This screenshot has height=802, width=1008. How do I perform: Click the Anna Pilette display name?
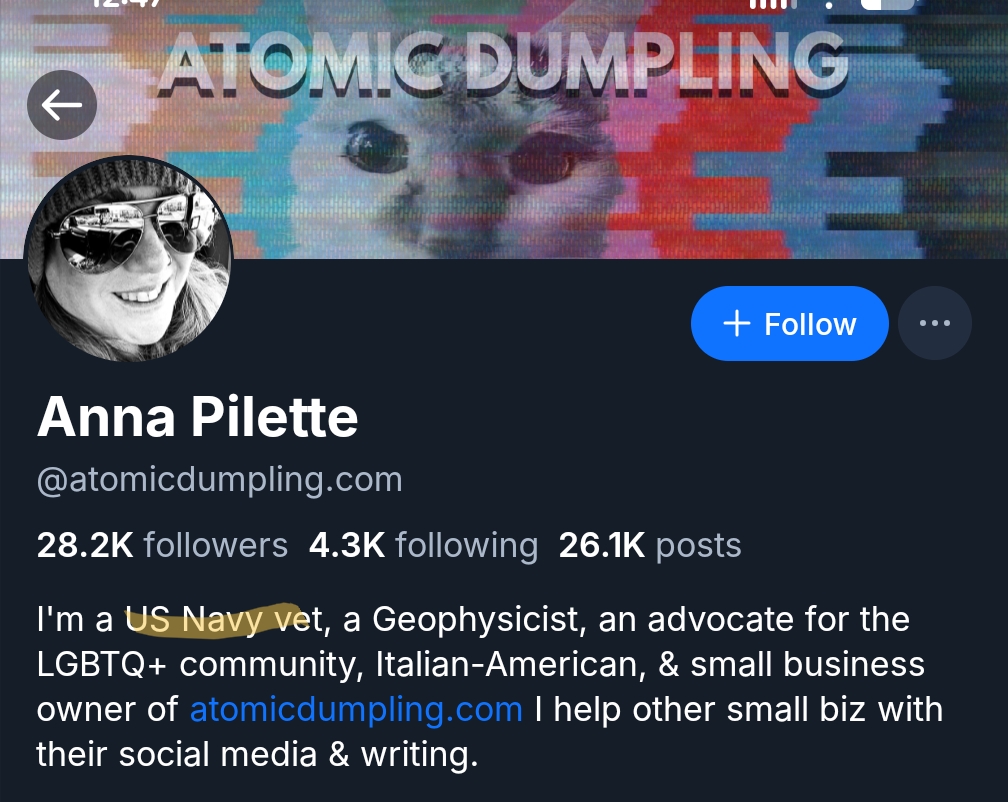(x=197, y=417)
